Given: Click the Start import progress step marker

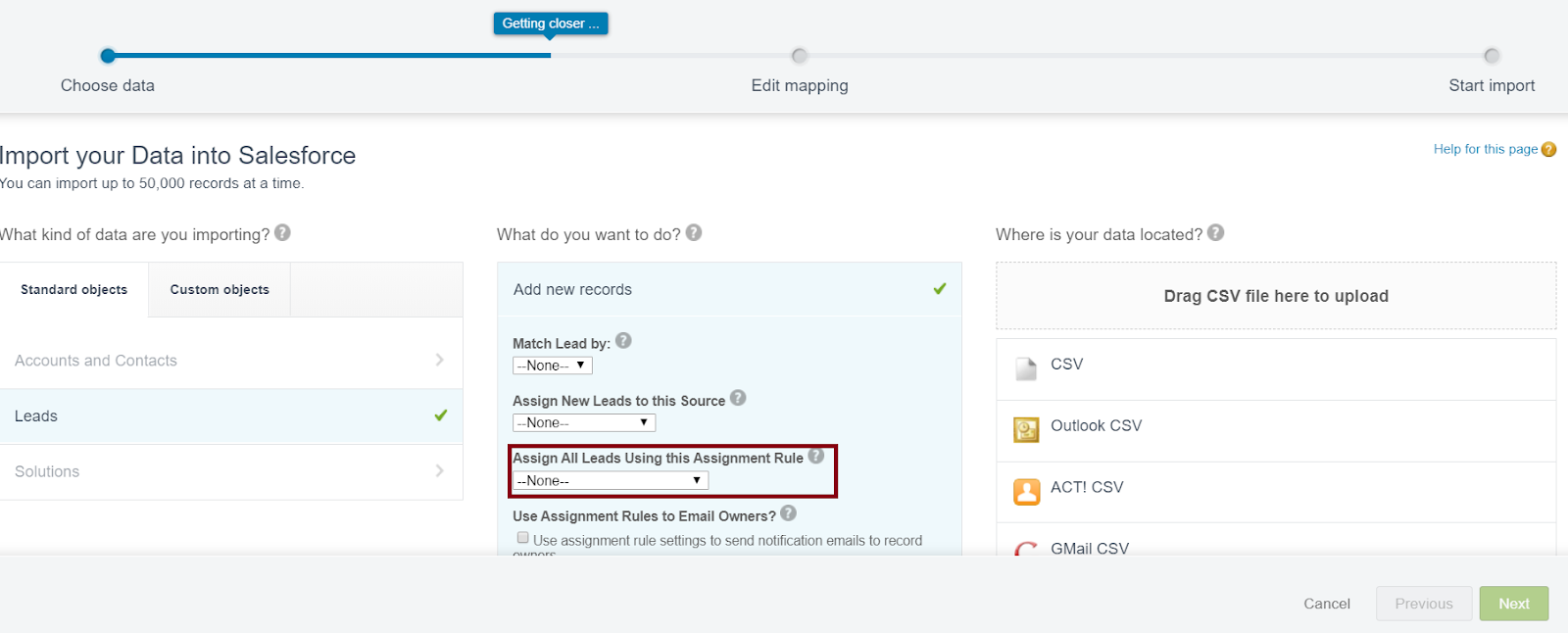Looking at the screenshot, I should pyautogui.click(x=1492, y=56).
